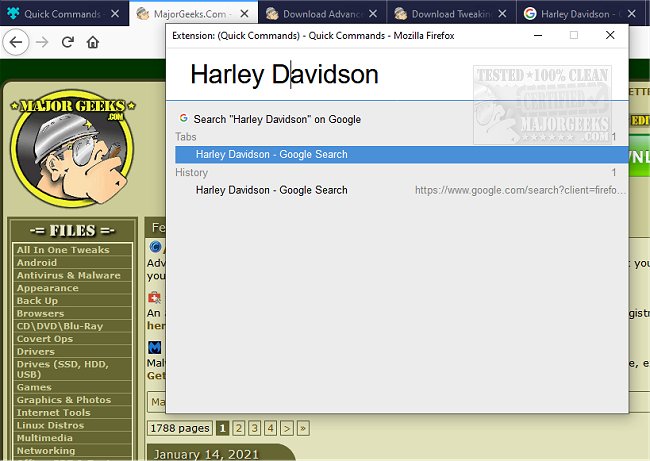Close the Quick Commands extension window
Image resolution: width=650 pixels, height=461 pixels.
pos(610,36)
